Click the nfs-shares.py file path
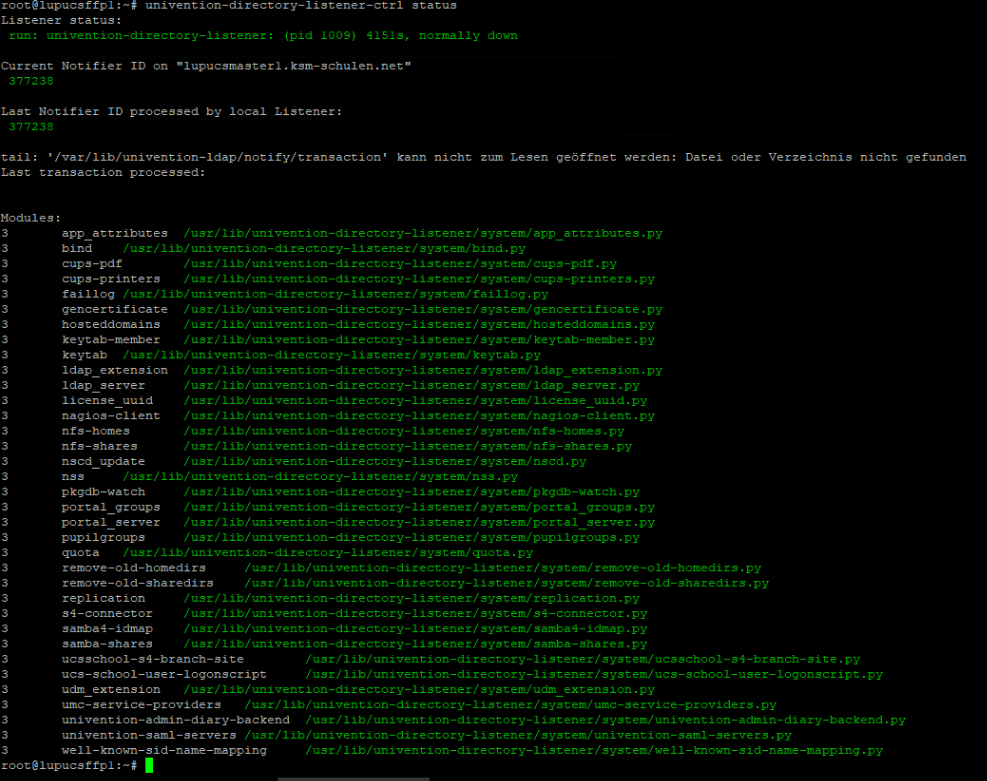Image resolution: width=987 pixels, height=781 pixels. (407, 446)
